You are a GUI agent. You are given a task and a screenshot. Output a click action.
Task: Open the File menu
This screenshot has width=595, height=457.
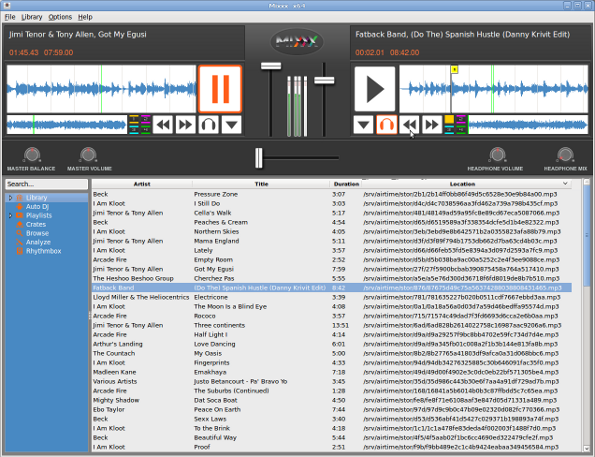click(10, 17)
